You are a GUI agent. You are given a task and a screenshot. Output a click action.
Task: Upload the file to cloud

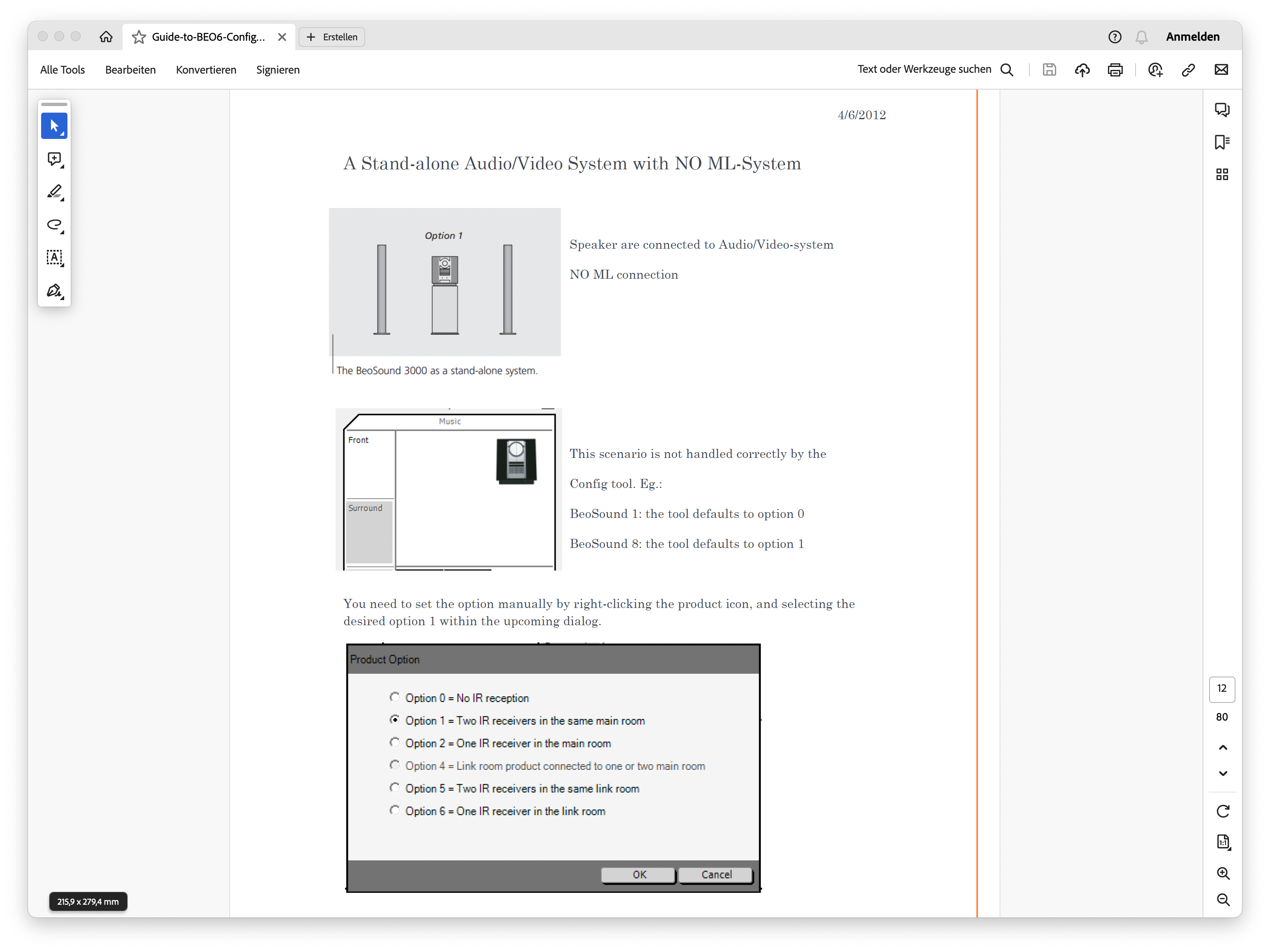click(x=1082, y=69)
